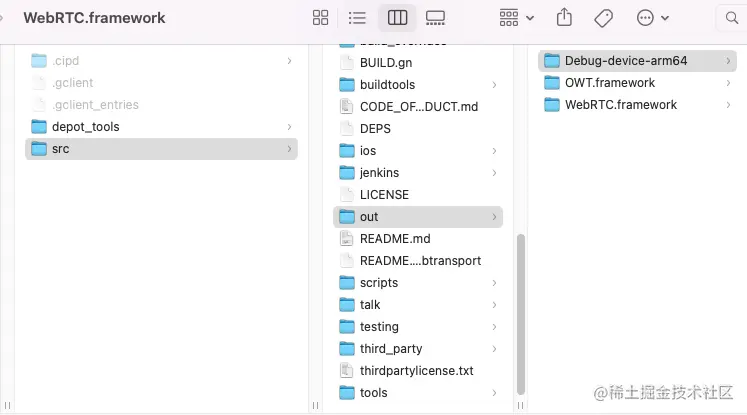
Task: Click the buildtools folder icon
Action: click(x=347, y=85)
